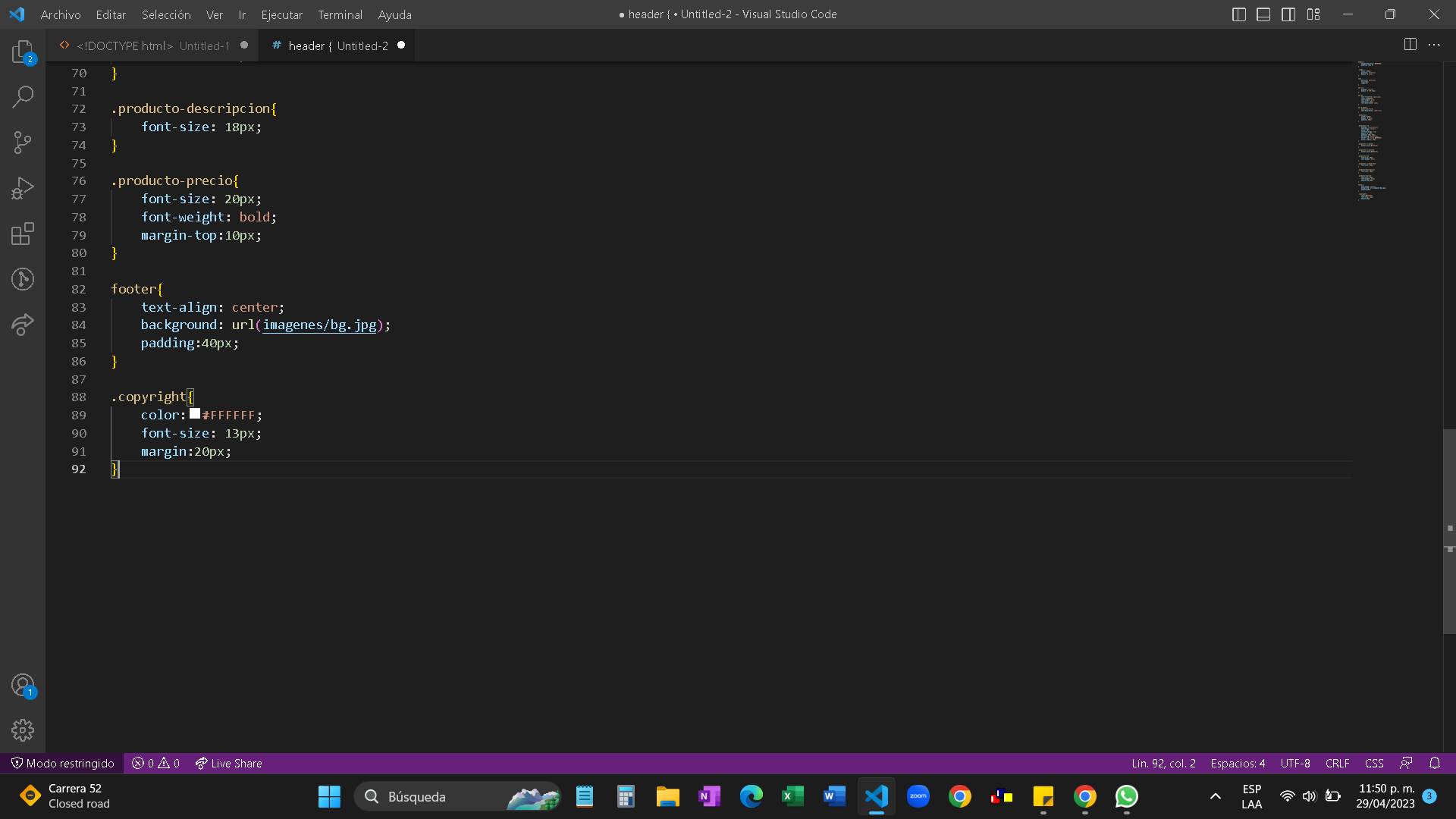Open the Archivo menu

click(x=61, y=14)
